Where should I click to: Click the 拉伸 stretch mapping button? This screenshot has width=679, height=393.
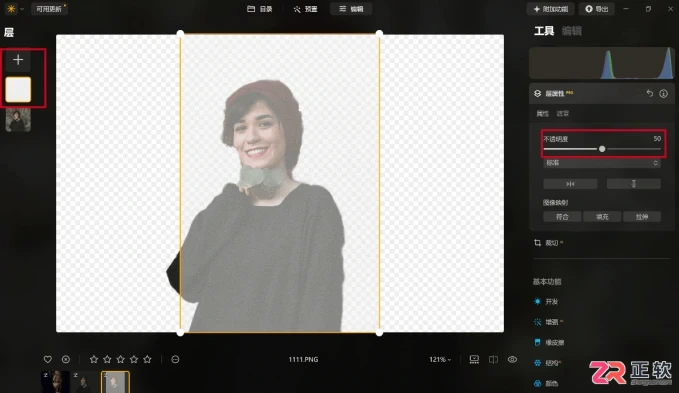(x=642, y=217)
